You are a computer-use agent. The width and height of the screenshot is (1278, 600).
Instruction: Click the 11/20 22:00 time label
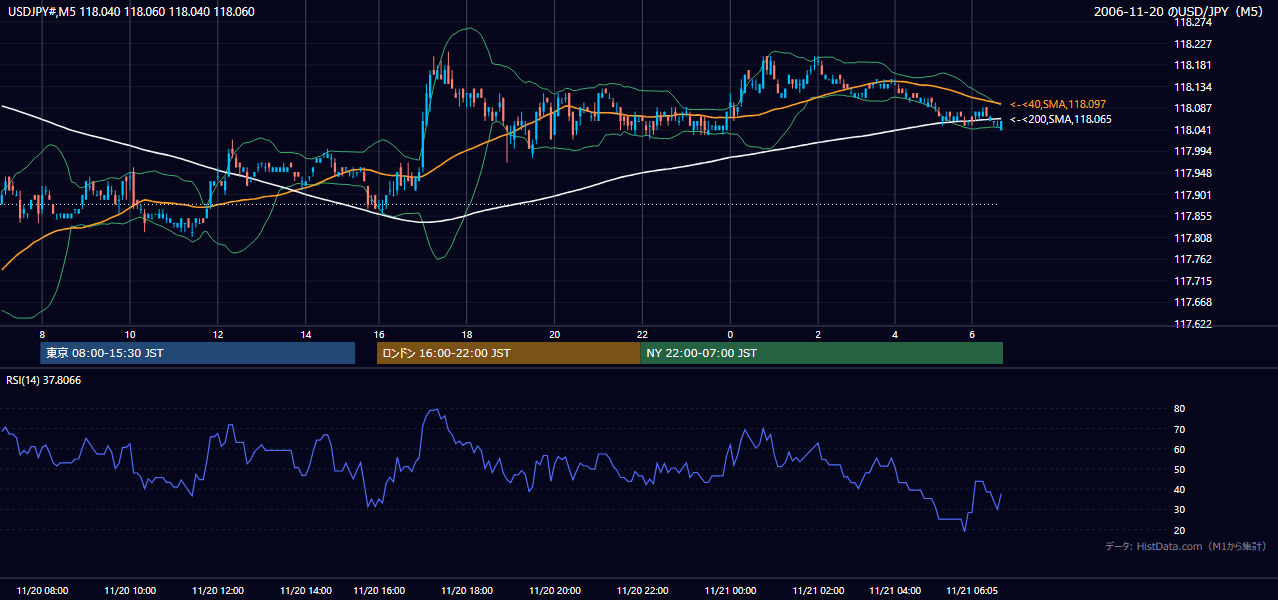(643, 591)
